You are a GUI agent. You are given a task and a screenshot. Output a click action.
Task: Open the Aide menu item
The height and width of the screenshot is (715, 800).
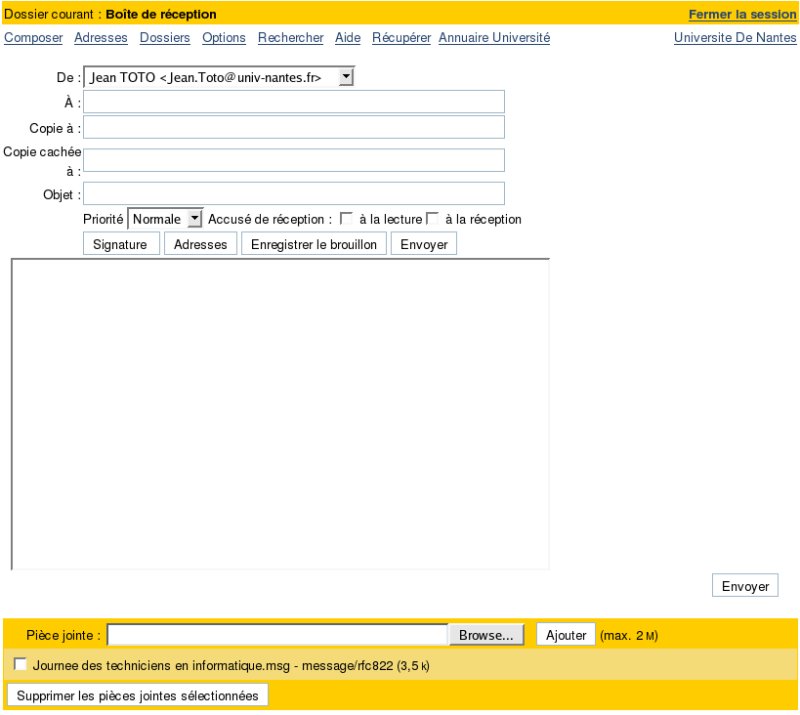point(346,37)
